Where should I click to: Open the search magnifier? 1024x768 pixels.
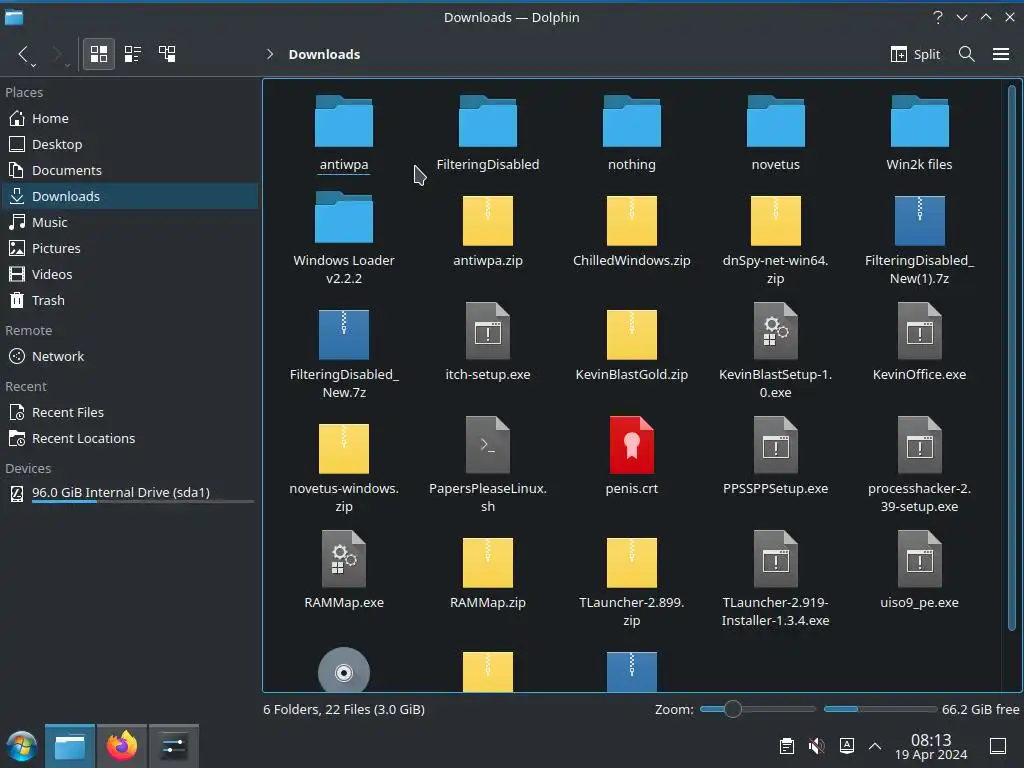coord(967,54)
